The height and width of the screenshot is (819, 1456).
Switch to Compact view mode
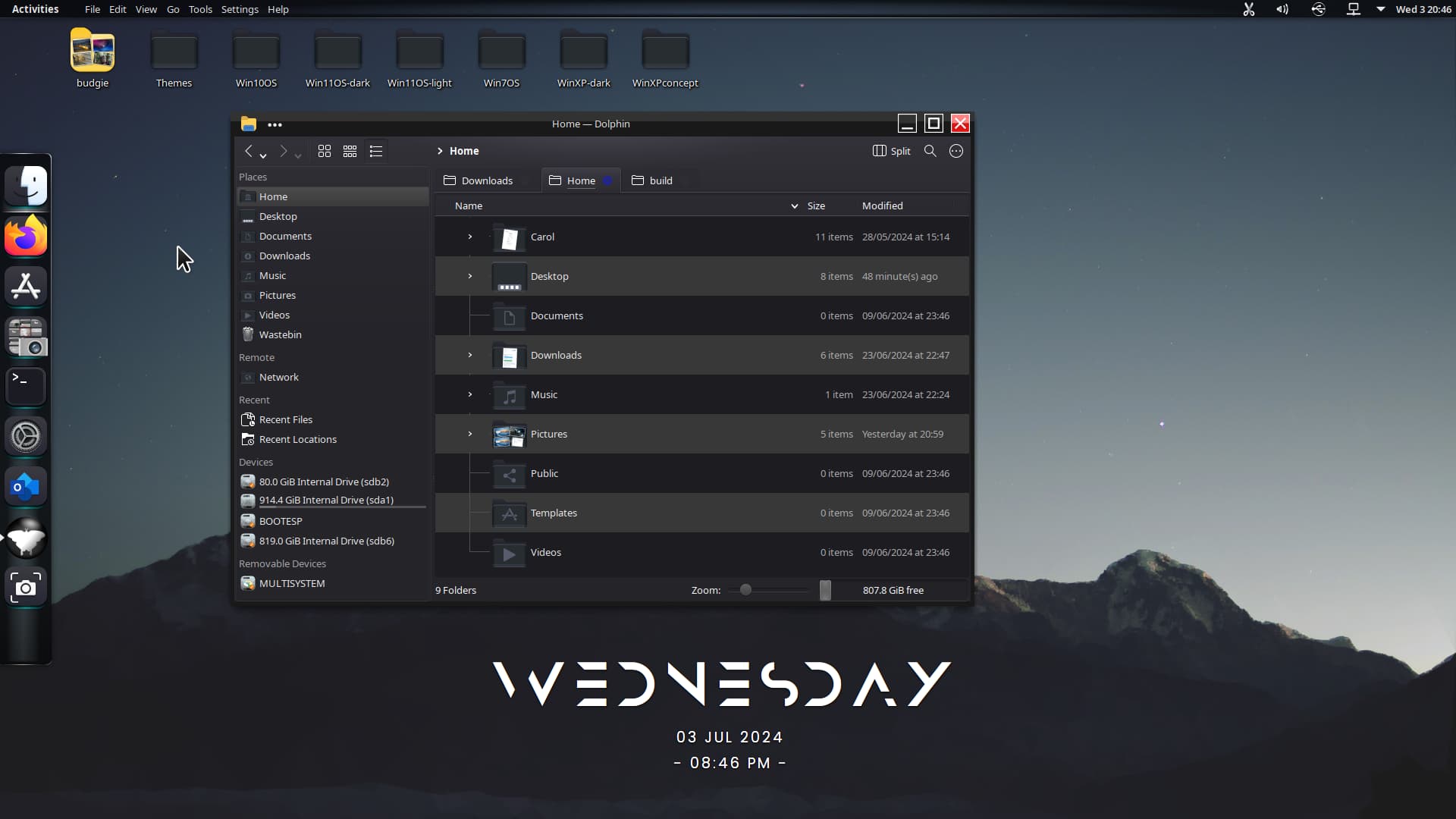pos(350,151)
